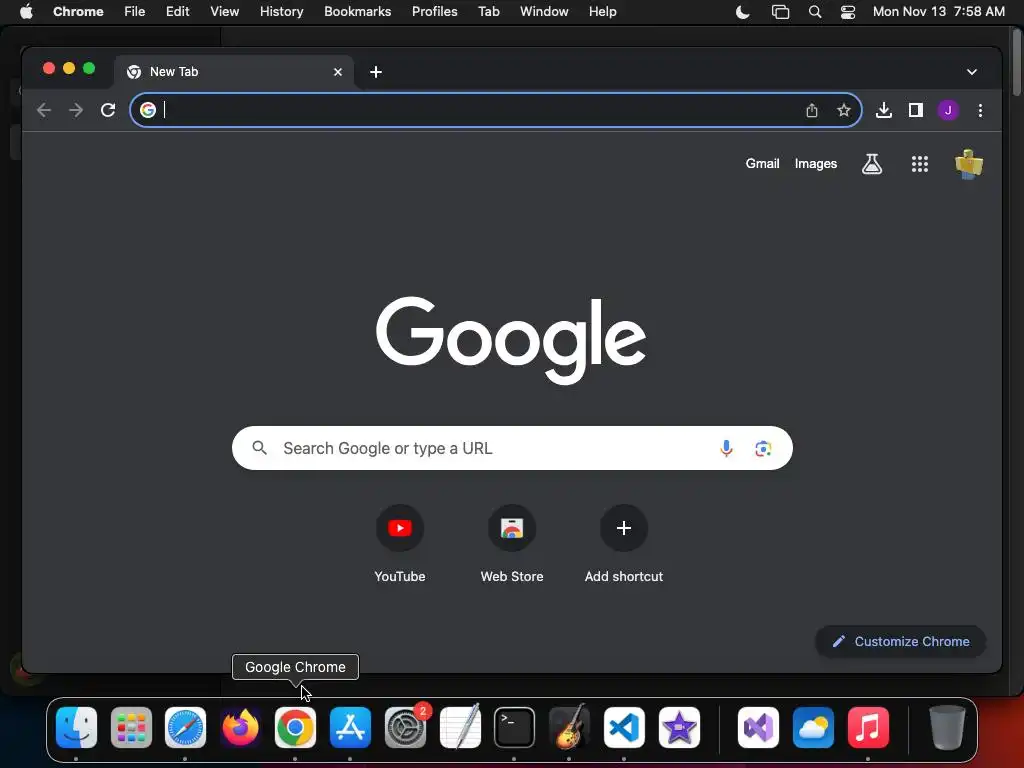
Task: Click the Google account avatar picture
Action: (x=968, y=164)
